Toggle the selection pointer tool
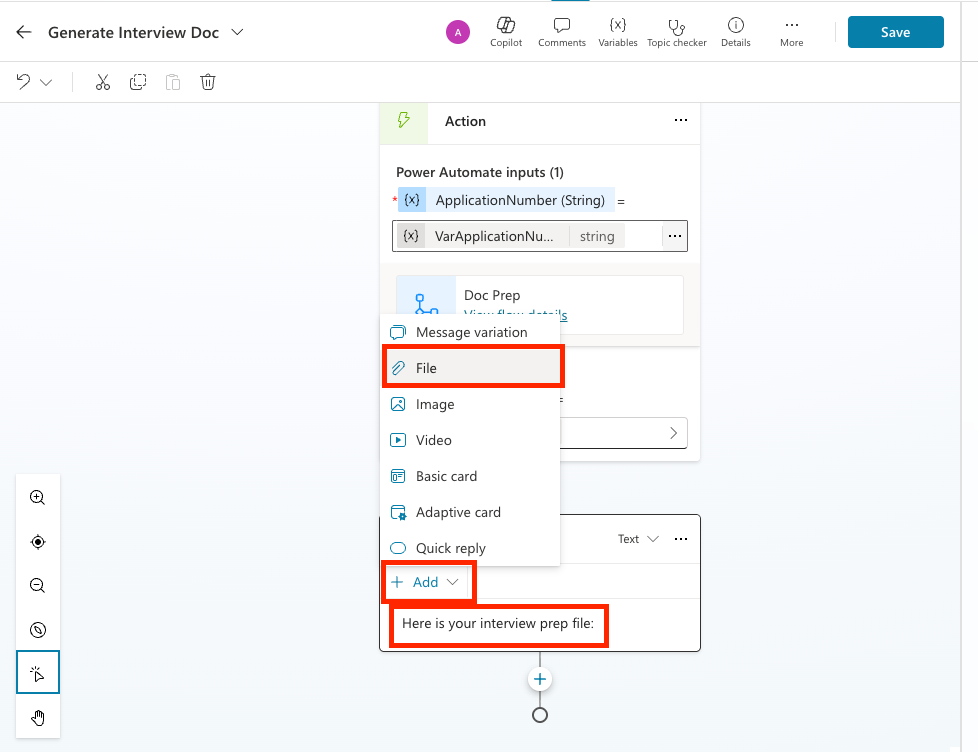This screenshot has width=978, height=752. (38, 673)
